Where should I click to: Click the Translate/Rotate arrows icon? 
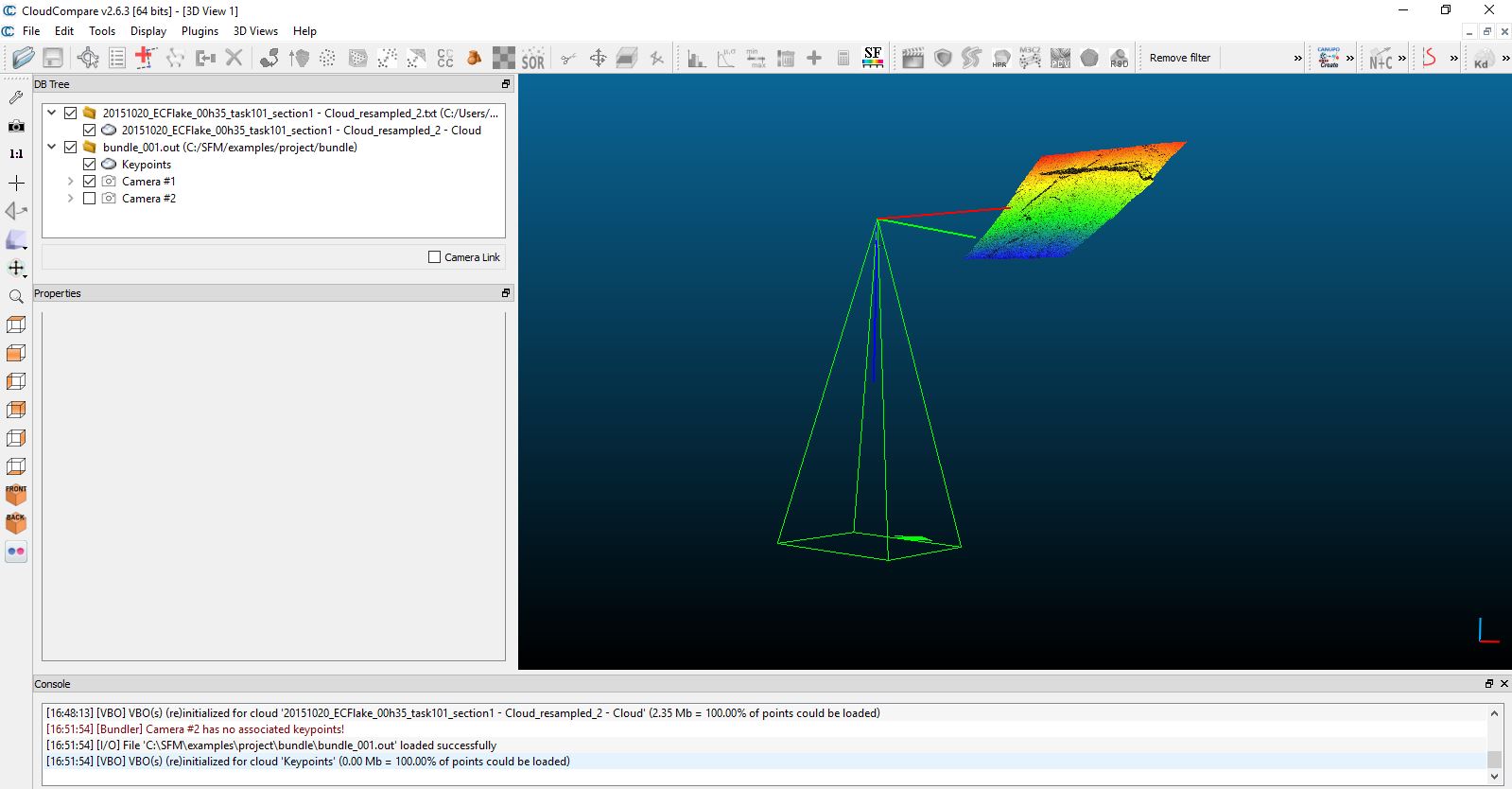click(x=598, y=59)
